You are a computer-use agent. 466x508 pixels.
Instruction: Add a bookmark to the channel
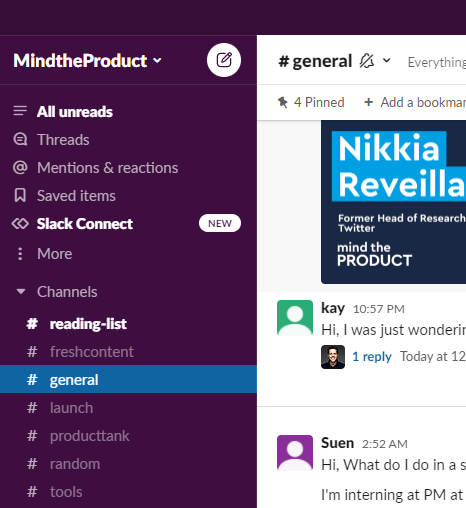point(415,102)
